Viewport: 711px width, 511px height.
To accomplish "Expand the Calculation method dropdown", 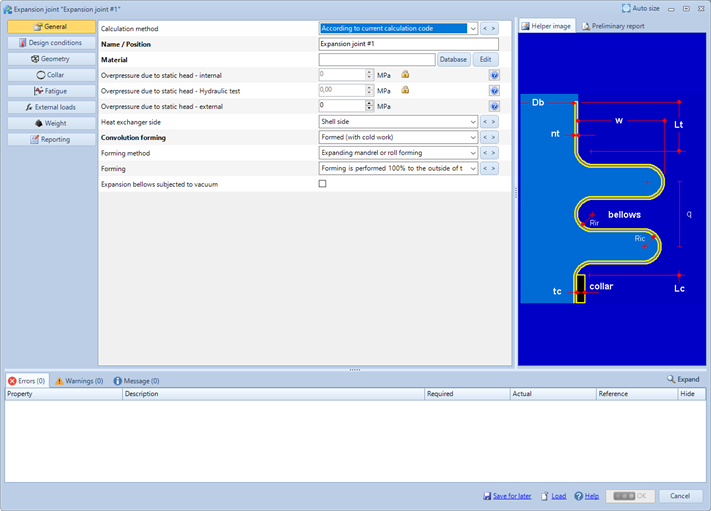I will [x=472, y=29].
